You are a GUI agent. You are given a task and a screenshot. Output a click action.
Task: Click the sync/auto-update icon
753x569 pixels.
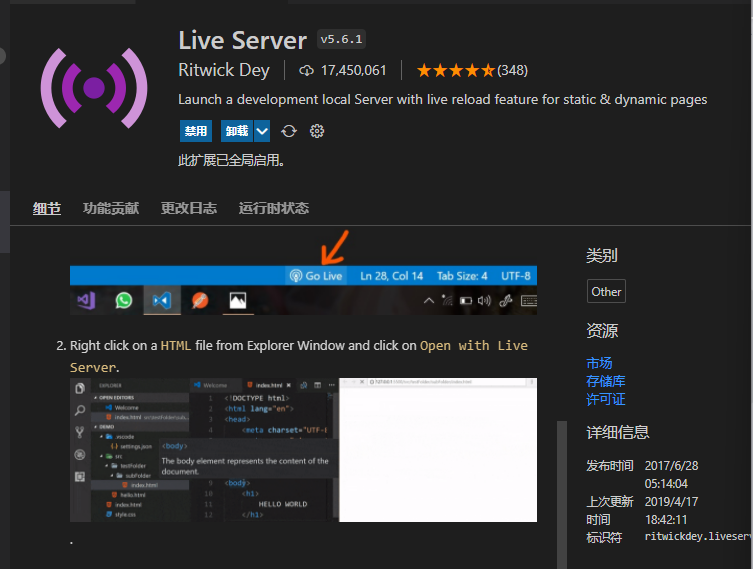tap(289, 131)
